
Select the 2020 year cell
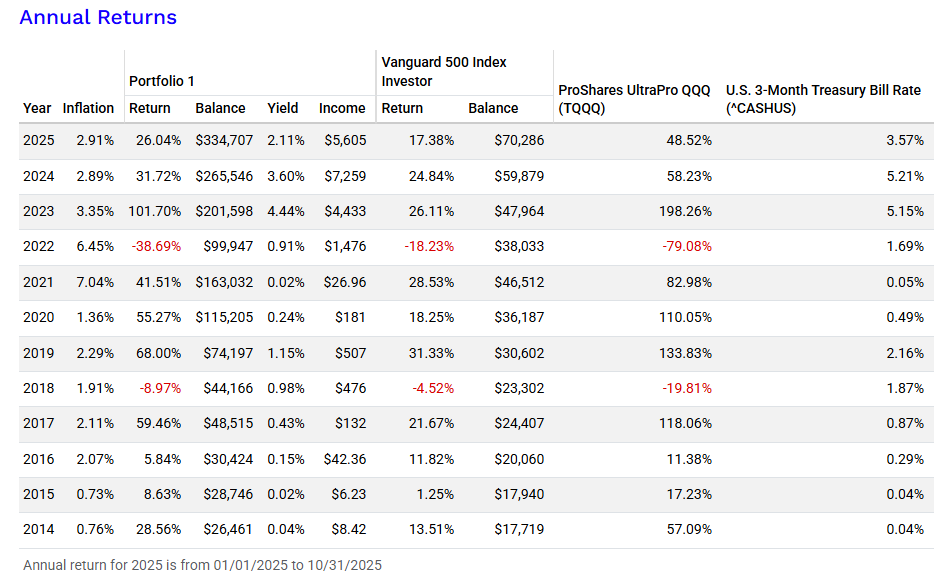point(38,318)
